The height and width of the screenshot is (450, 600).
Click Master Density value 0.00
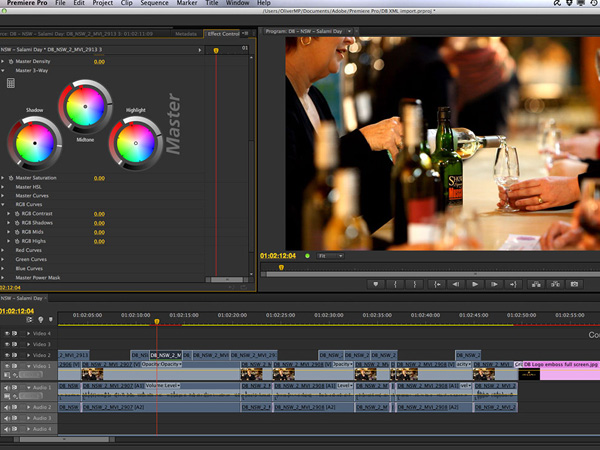[99, 62]
